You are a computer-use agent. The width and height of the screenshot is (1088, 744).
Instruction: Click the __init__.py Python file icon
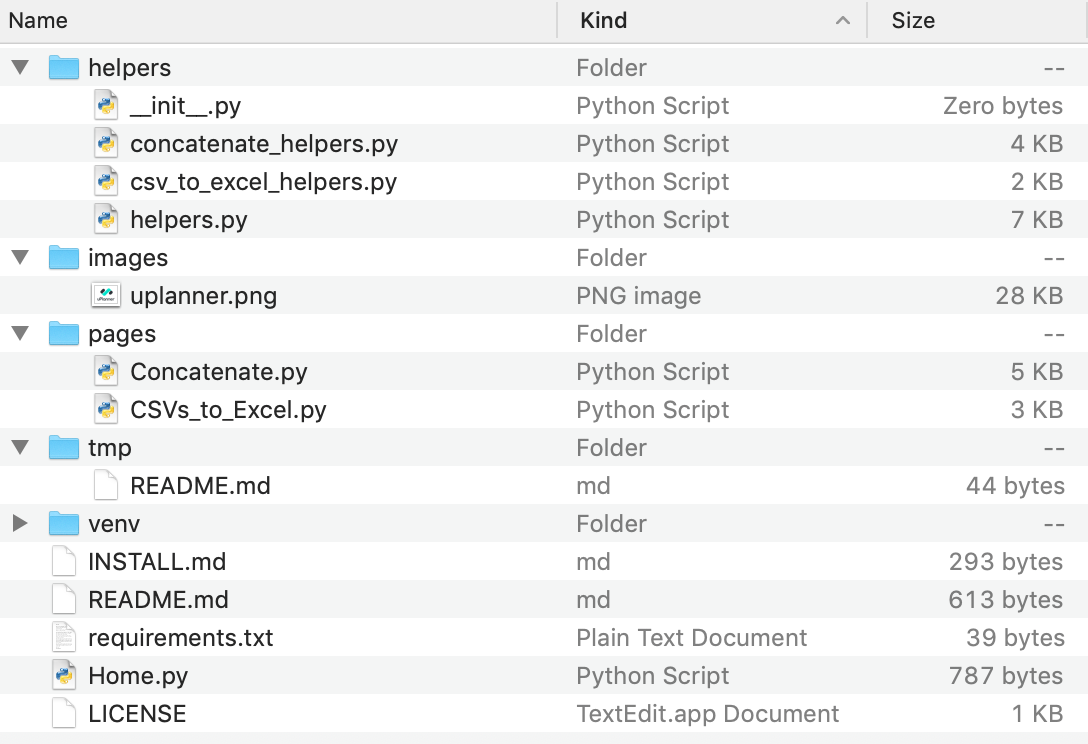click(x=106, y=105)
